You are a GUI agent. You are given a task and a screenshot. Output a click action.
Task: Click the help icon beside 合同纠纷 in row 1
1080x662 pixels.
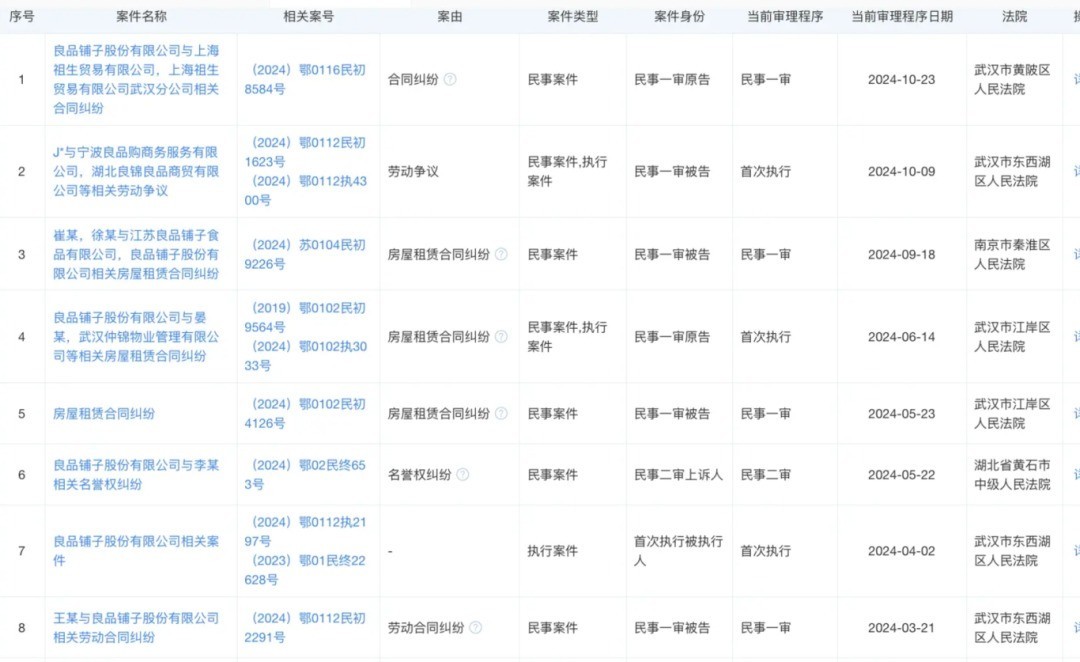pos(450,79)
